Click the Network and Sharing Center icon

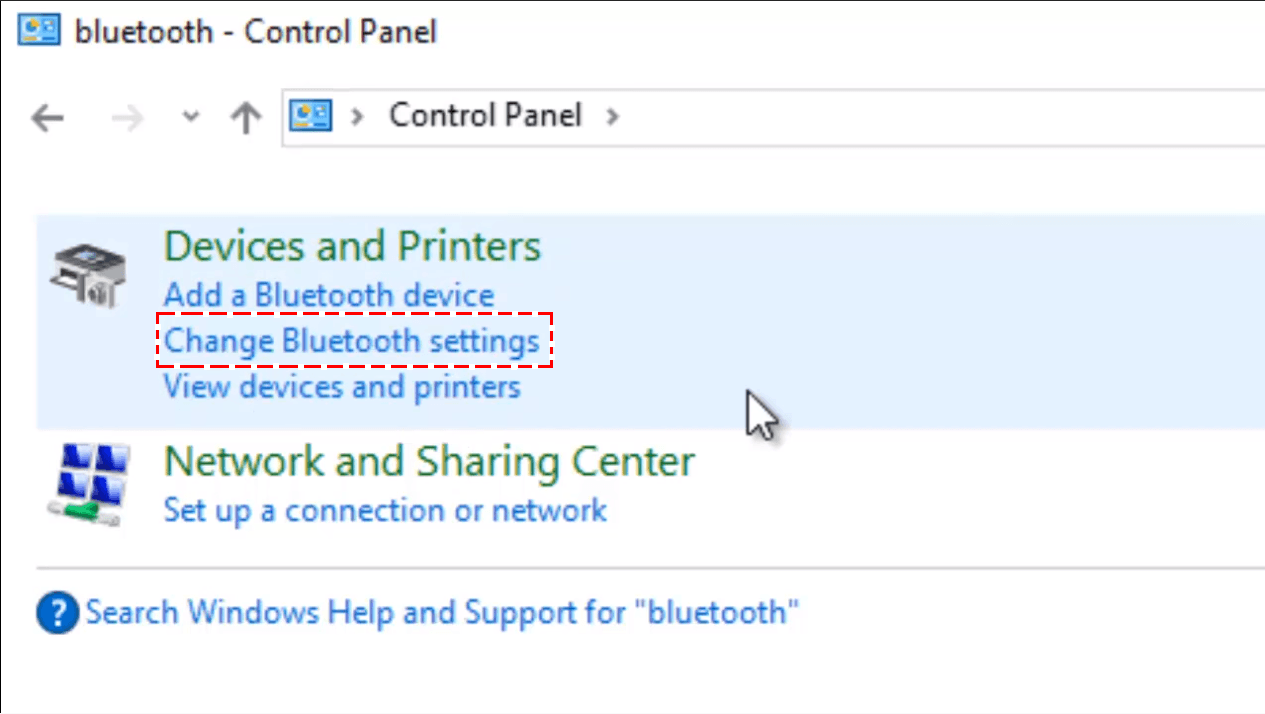click(88, 483)
